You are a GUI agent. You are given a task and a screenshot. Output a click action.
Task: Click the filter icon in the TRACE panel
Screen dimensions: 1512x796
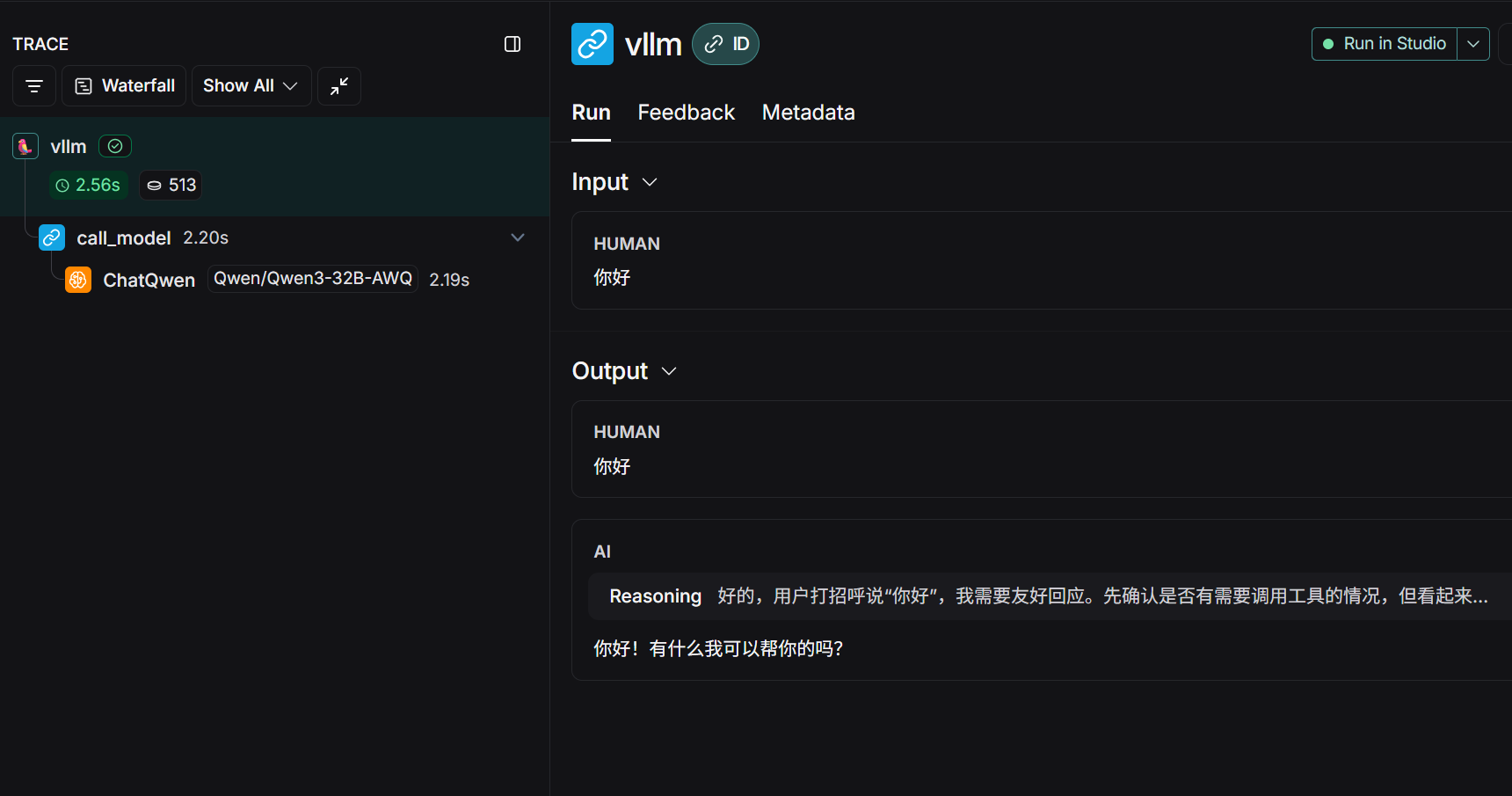33,85
